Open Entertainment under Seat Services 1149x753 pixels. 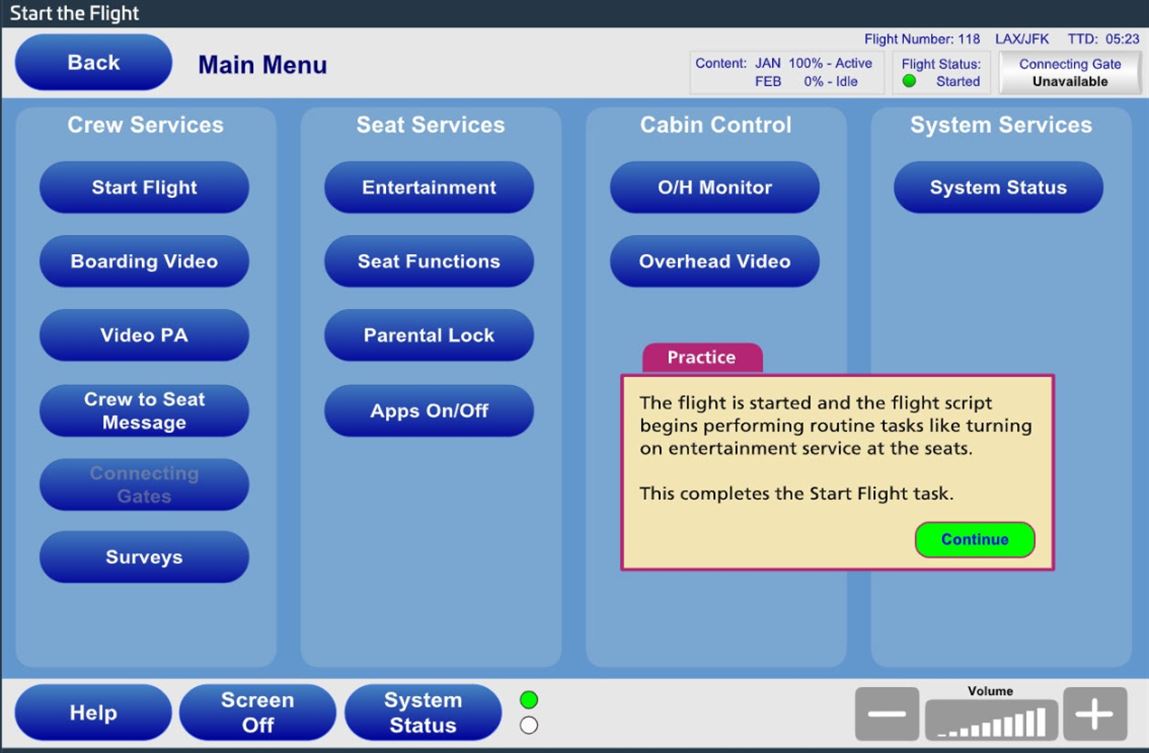(x=429, y=188)
